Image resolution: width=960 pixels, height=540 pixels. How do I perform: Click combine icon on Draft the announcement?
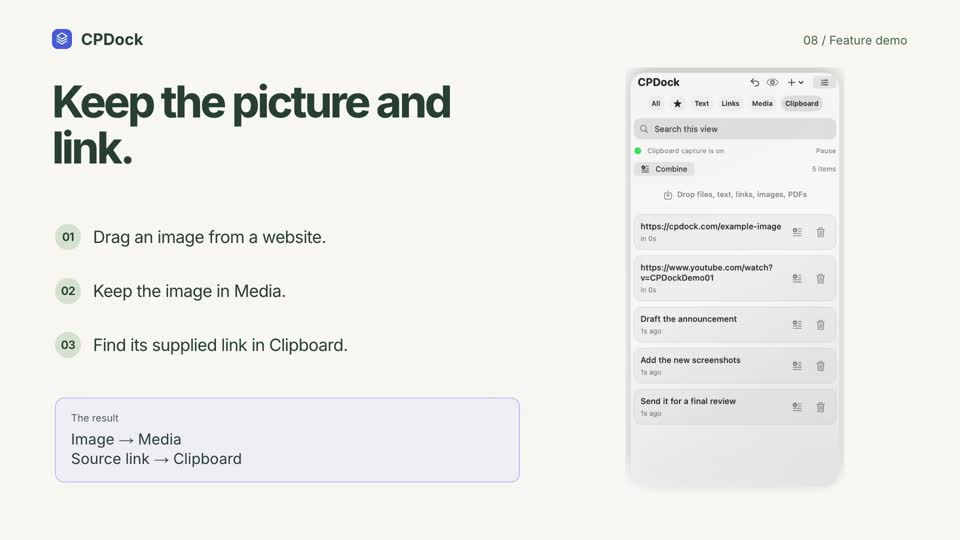click(x=797, y=324)
